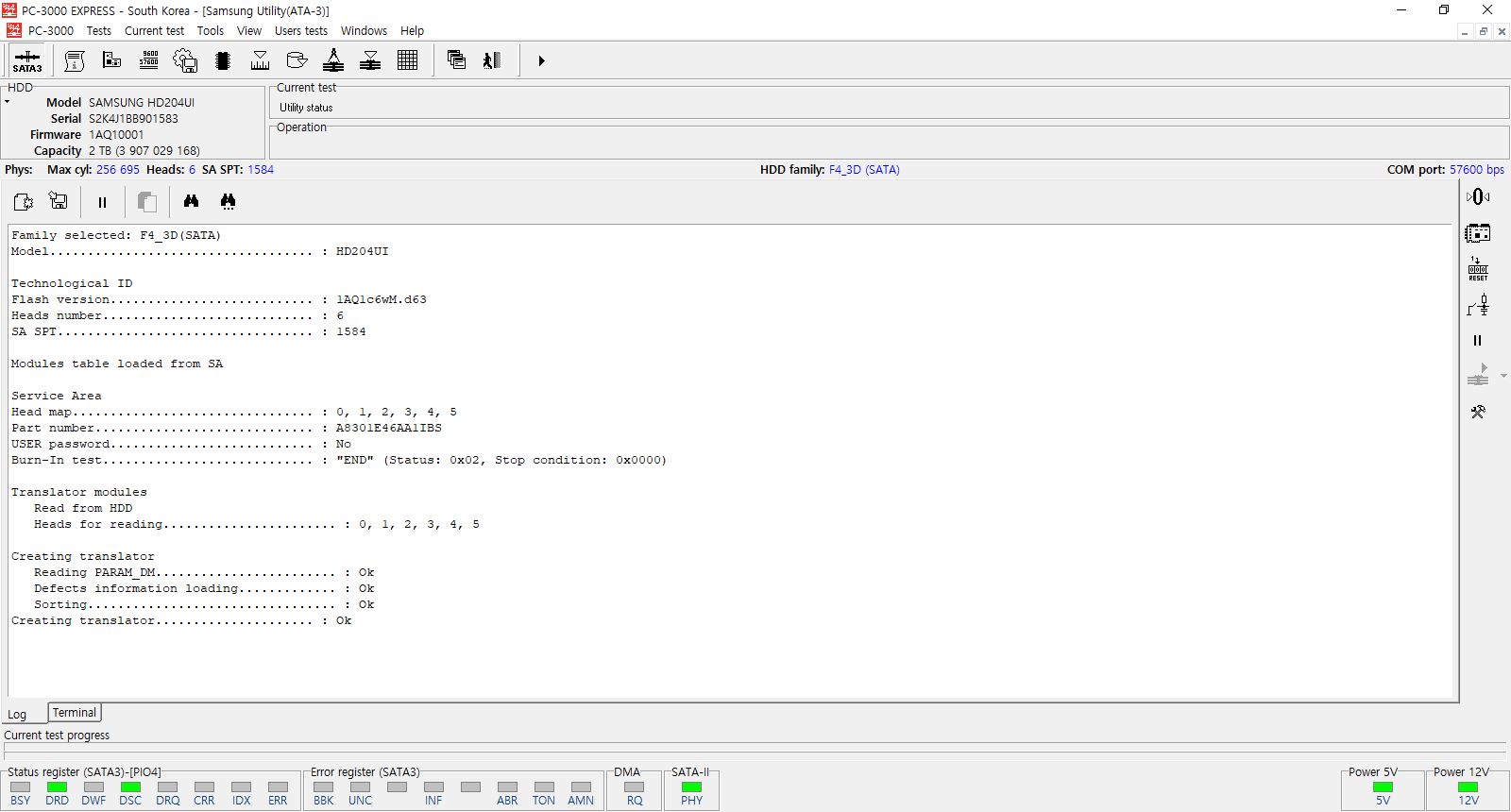This screenshot has height=812, width=1511.
Task: Click the crossed tools icon in the right sidebar
Action: pyautogui.click(x=1478, y=412)
